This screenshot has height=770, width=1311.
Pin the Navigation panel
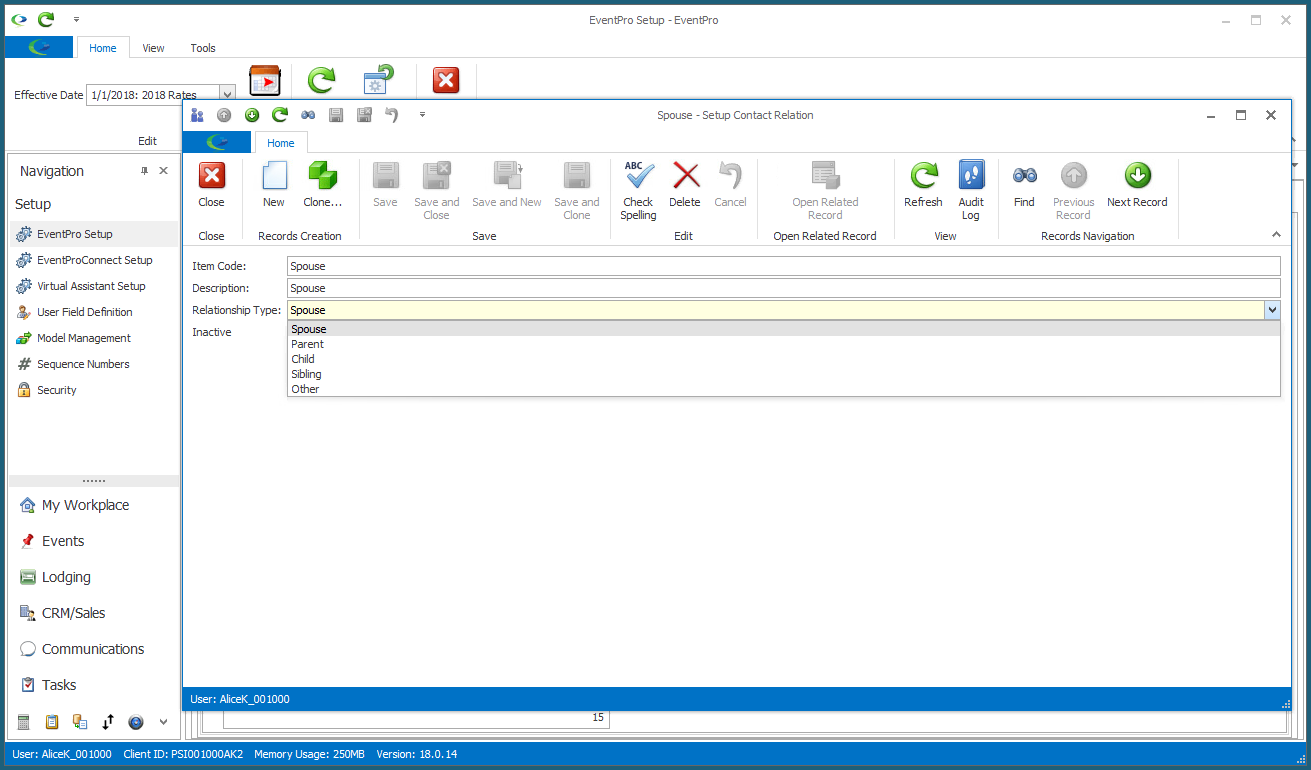click(x=144, y=171)
